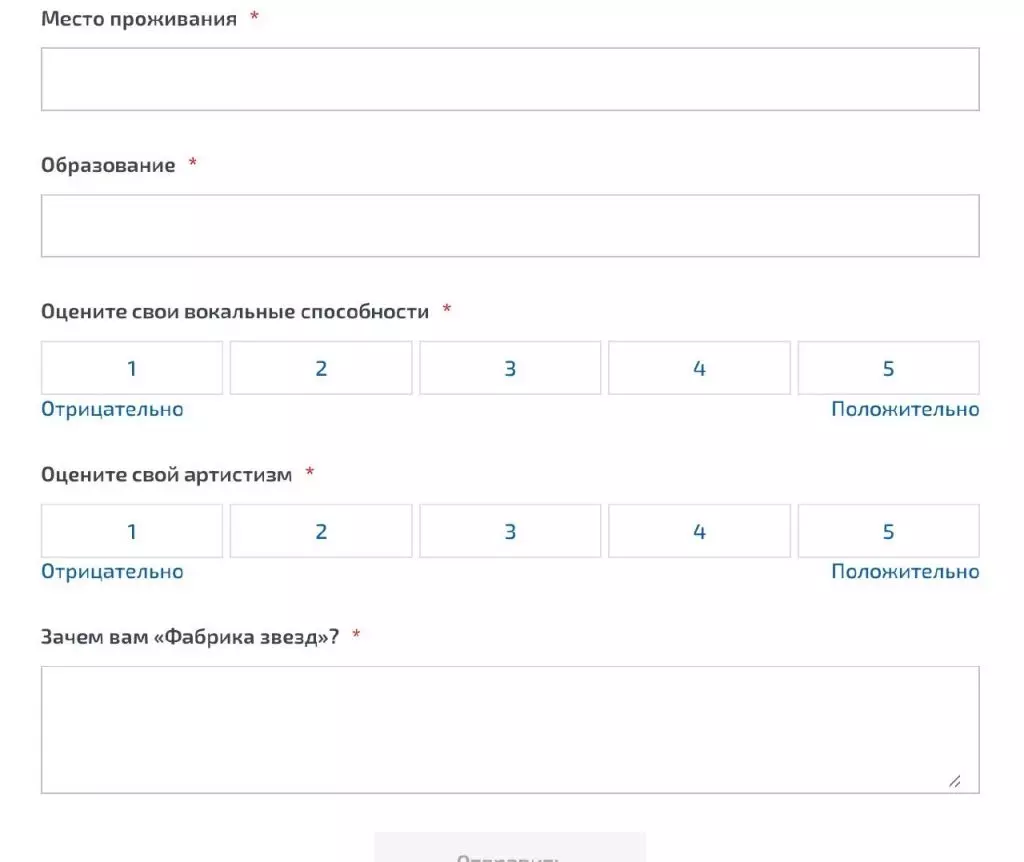
Task: Click Отрицательно under артистизм scale
Action: (x=112, y=572)
